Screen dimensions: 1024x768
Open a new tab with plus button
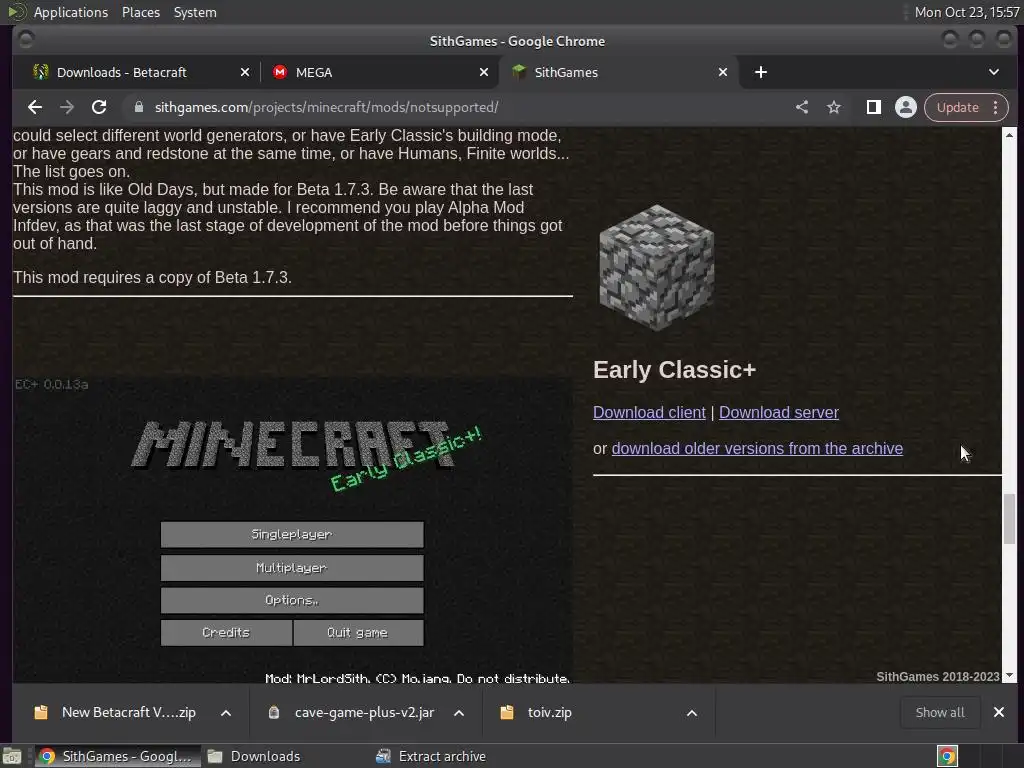761,72
